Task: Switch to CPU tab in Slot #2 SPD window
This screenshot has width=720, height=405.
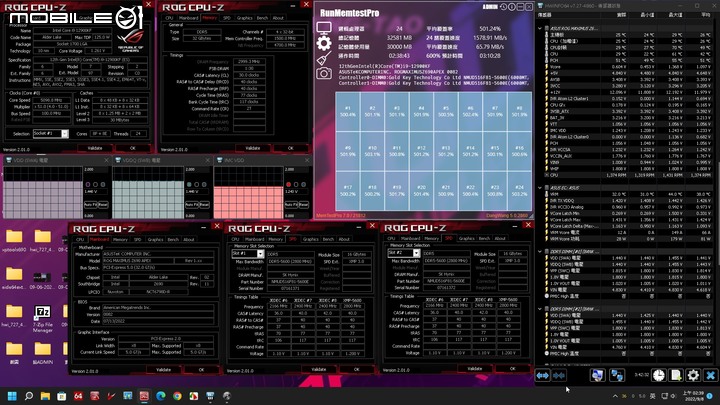Action: (391, 238)
